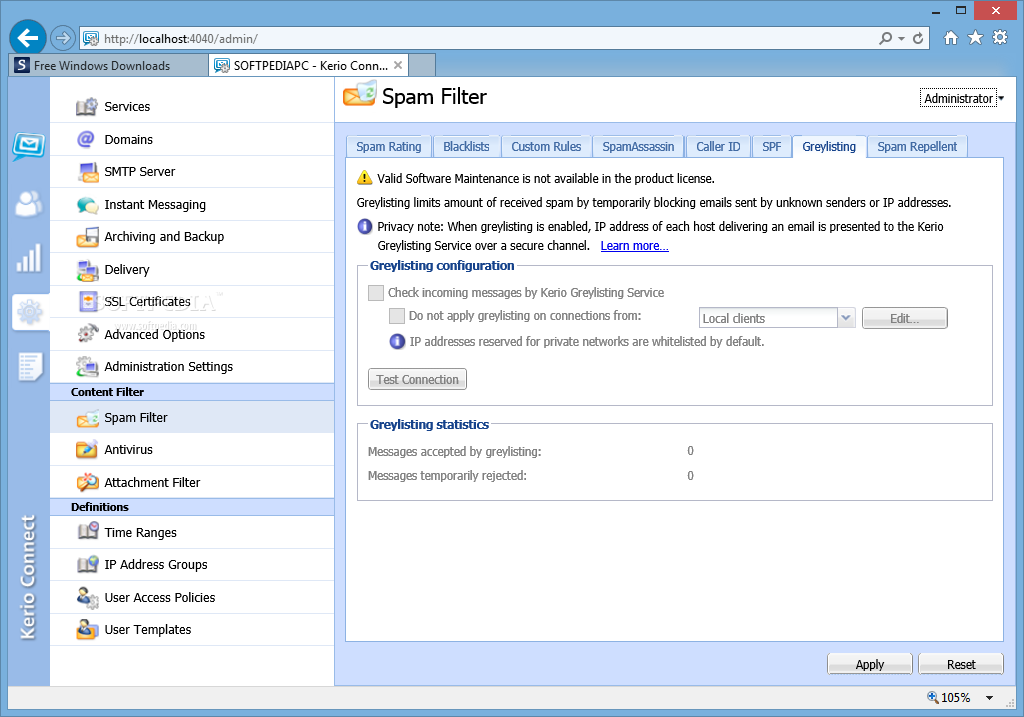Open Administrator dropdown menu

pyautogui.click(x=962, y=98)
